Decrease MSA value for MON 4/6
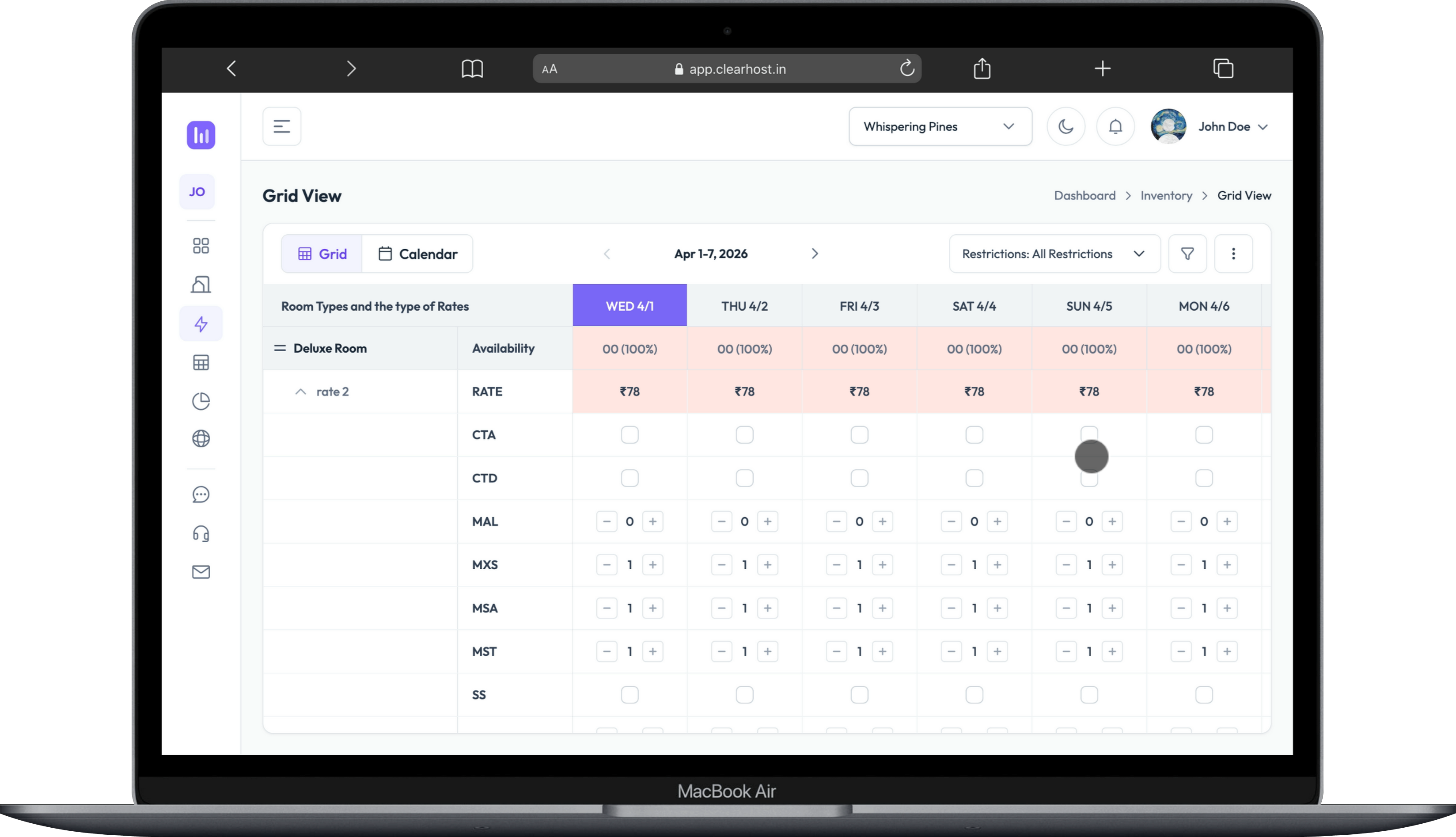Screen dimensions: 1456x837 point(1181,608)
